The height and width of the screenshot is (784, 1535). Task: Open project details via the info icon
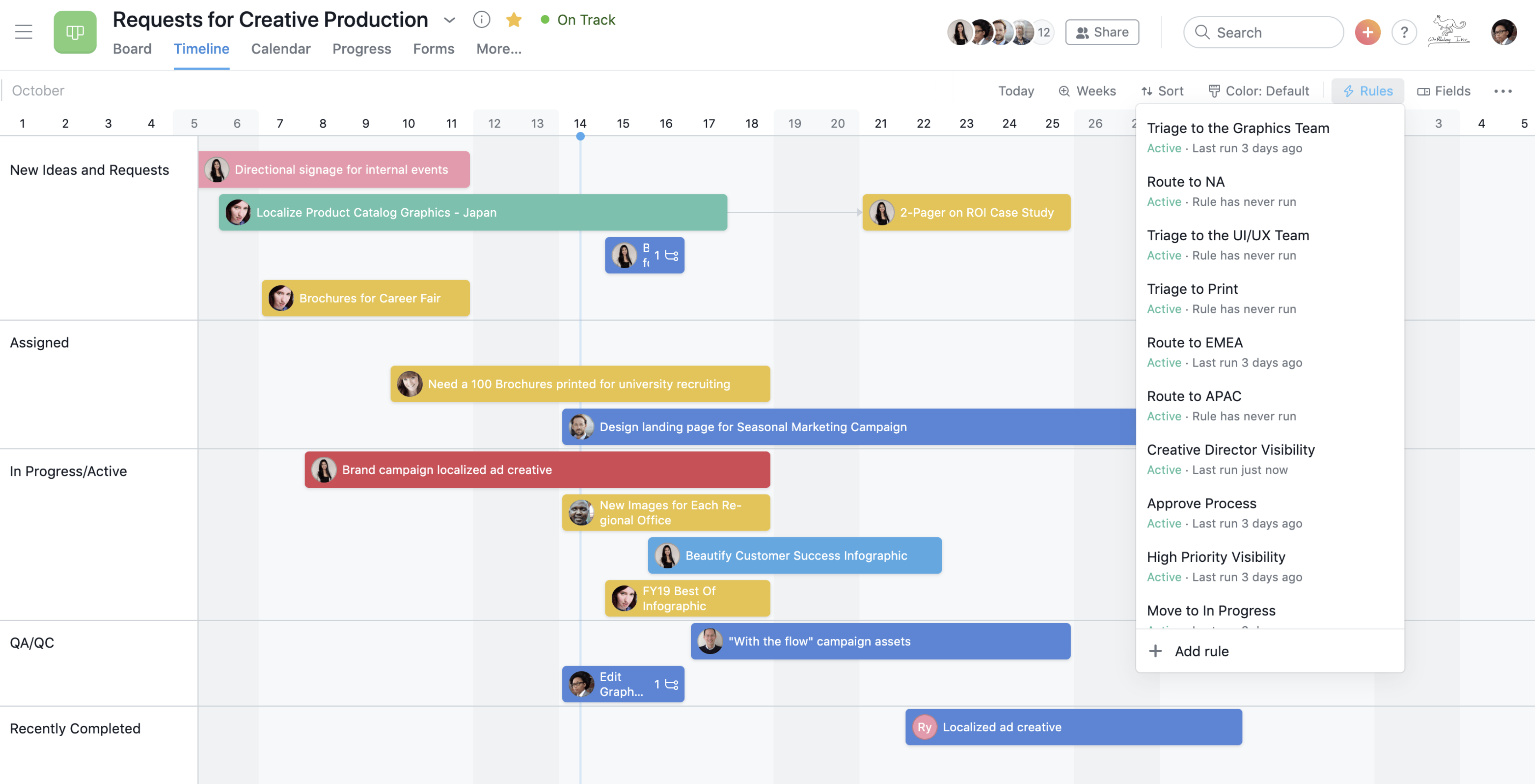click(x=481, y=19)
